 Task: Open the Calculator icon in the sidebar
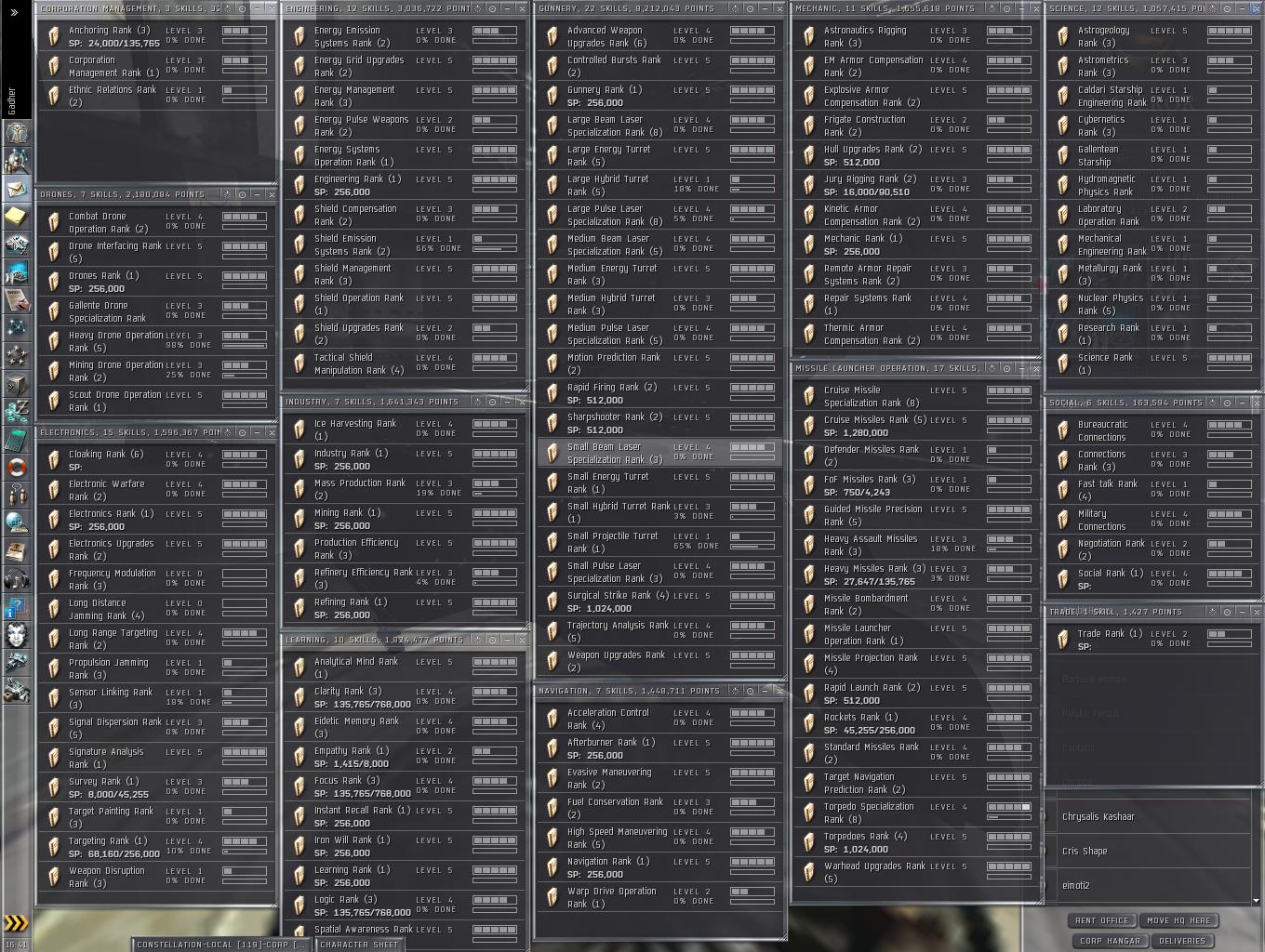pos(16,439)
